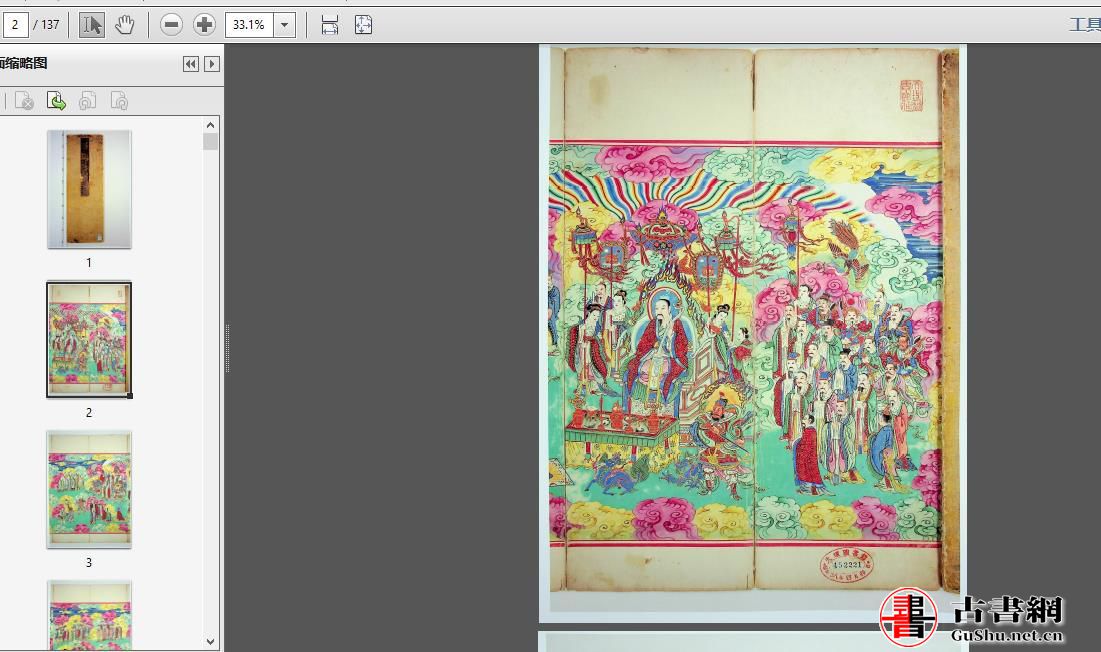This screenshot has width=1101, height=652.
Task: Open the zoom level dropdown arrow
Action: tap(284, 25)
